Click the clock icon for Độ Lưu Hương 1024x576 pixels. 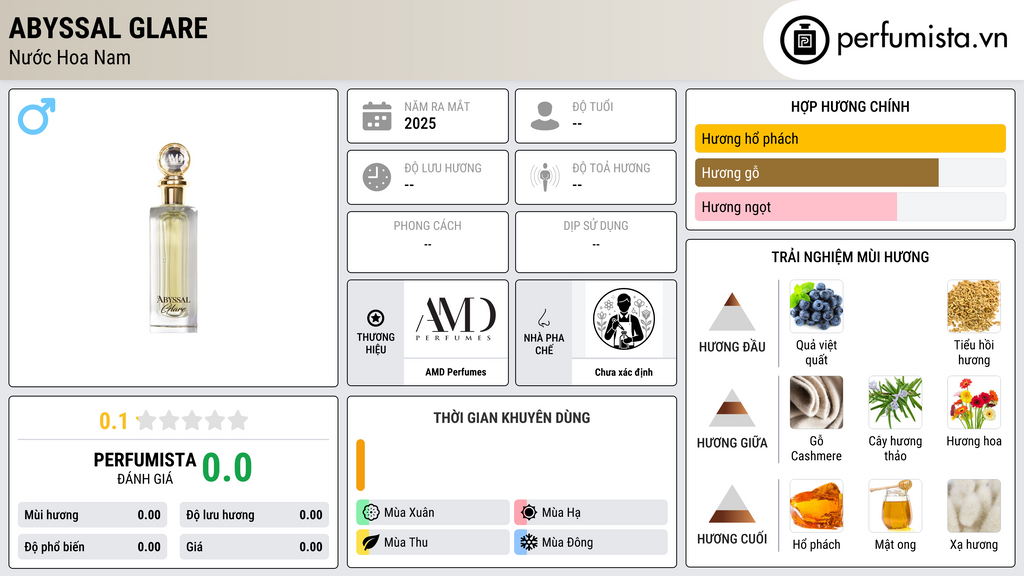(x=377, y=177)
